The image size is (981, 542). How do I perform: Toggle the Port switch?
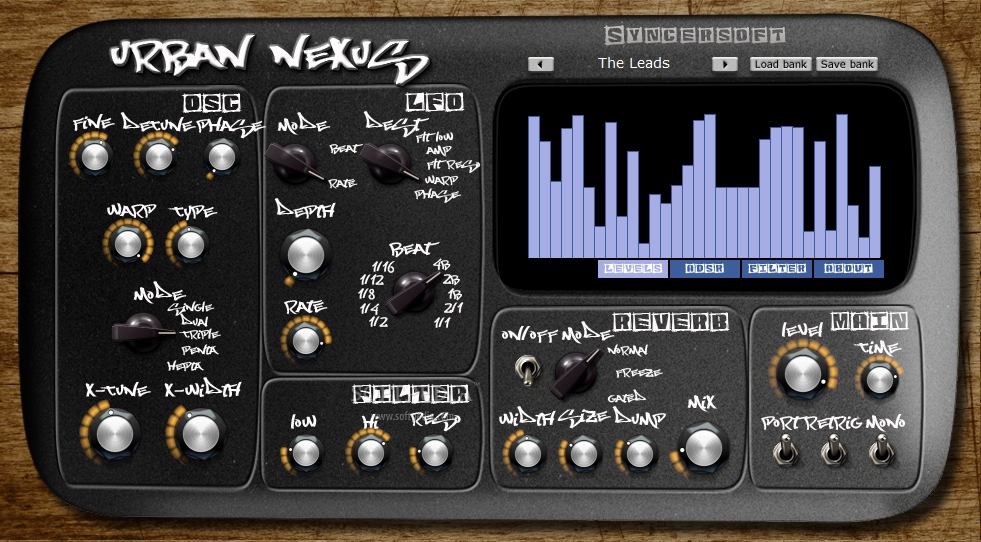(785, 451)
